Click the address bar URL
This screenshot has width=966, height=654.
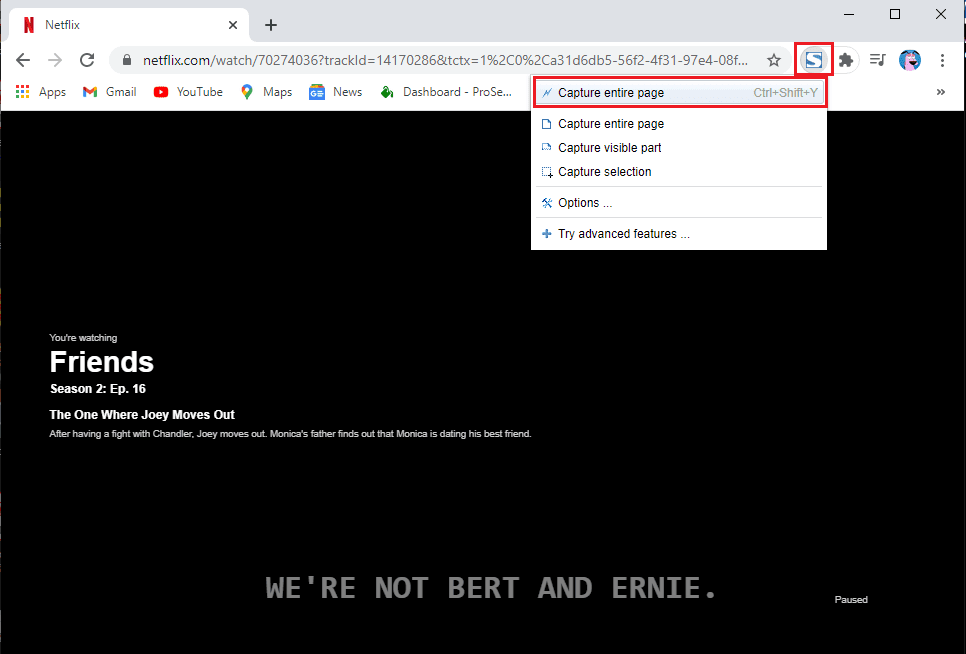click(x=445, y=60)
